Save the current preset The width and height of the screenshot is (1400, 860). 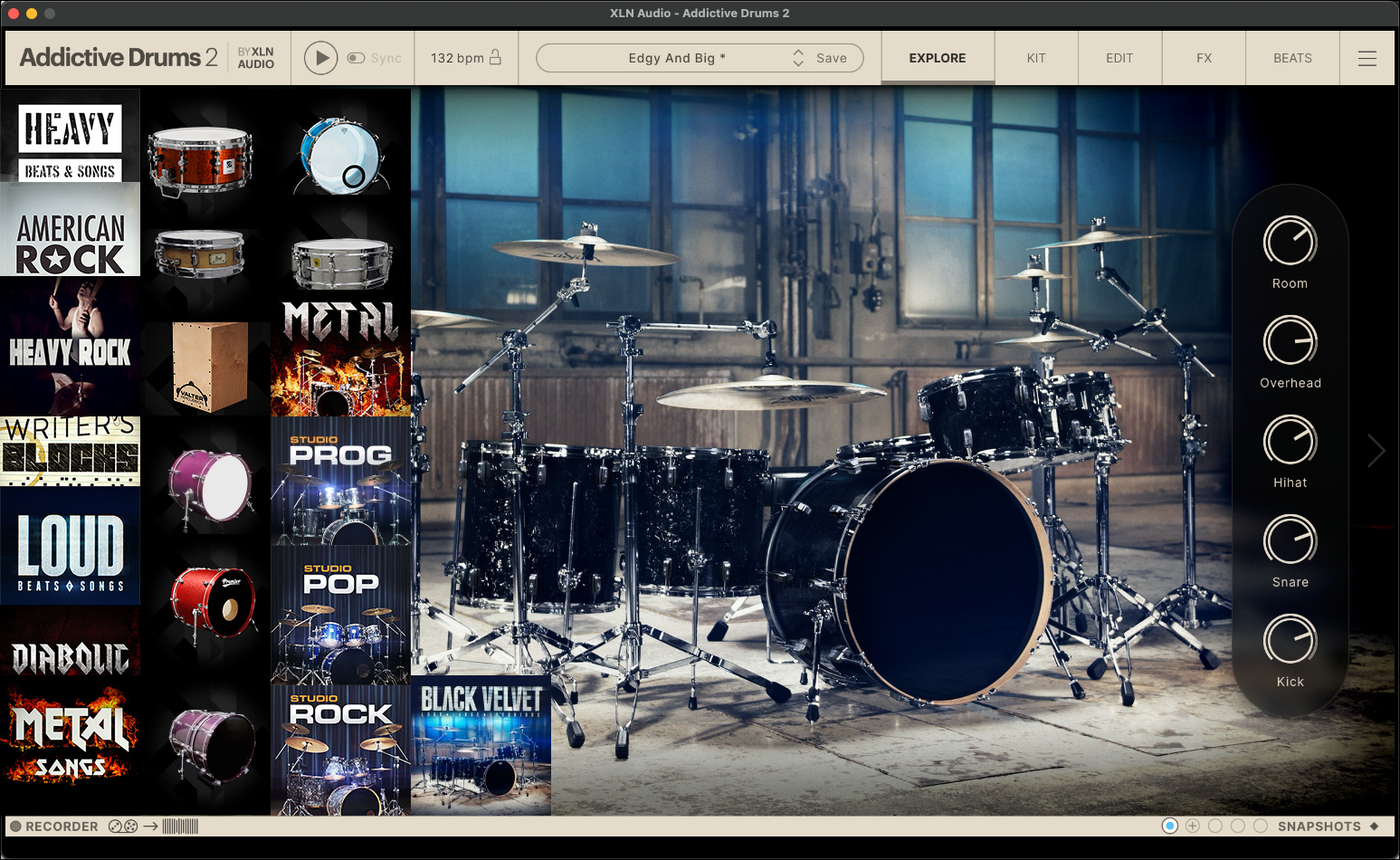[x=832, y=58]
